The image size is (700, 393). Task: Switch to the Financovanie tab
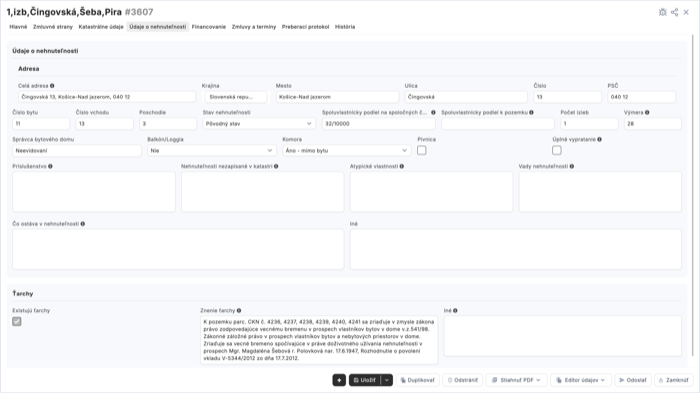click(x=209, y=27)
